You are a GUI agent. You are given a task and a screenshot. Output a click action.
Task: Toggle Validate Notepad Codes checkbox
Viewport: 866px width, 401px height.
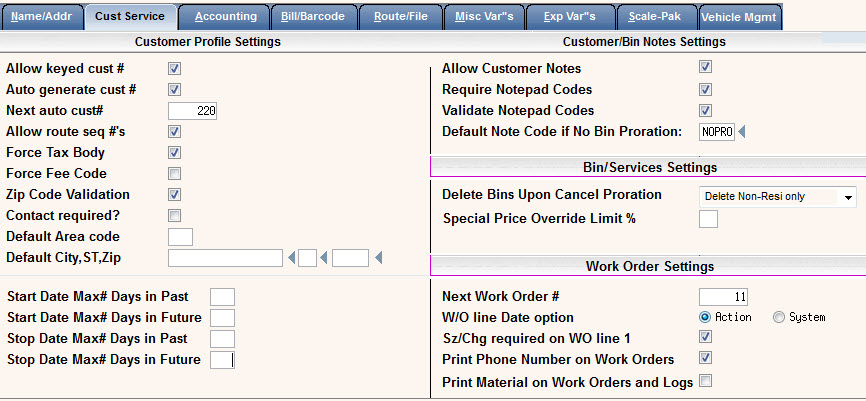tap(705, 110)
